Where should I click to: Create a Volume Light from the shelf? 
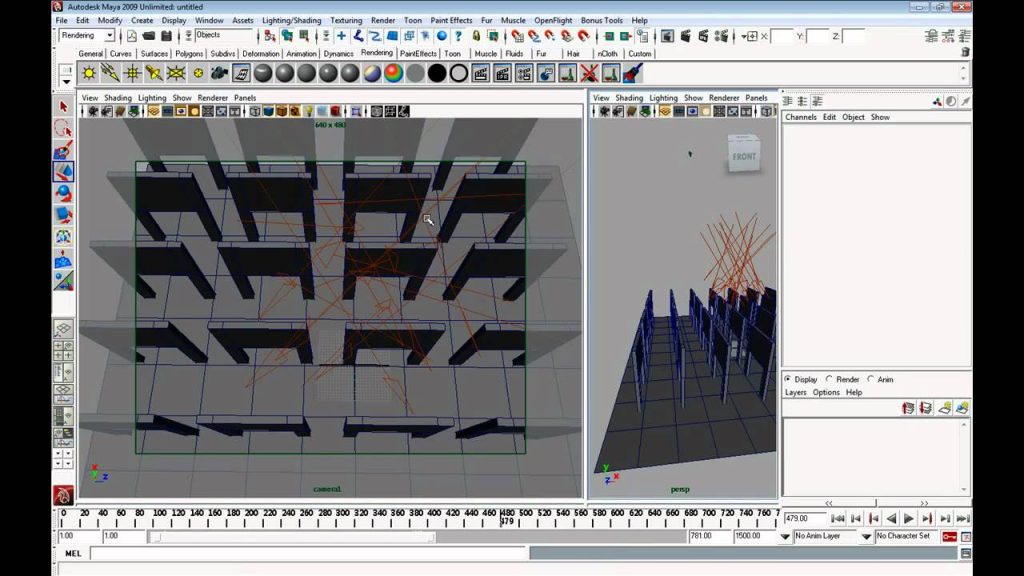pos(198,73)
